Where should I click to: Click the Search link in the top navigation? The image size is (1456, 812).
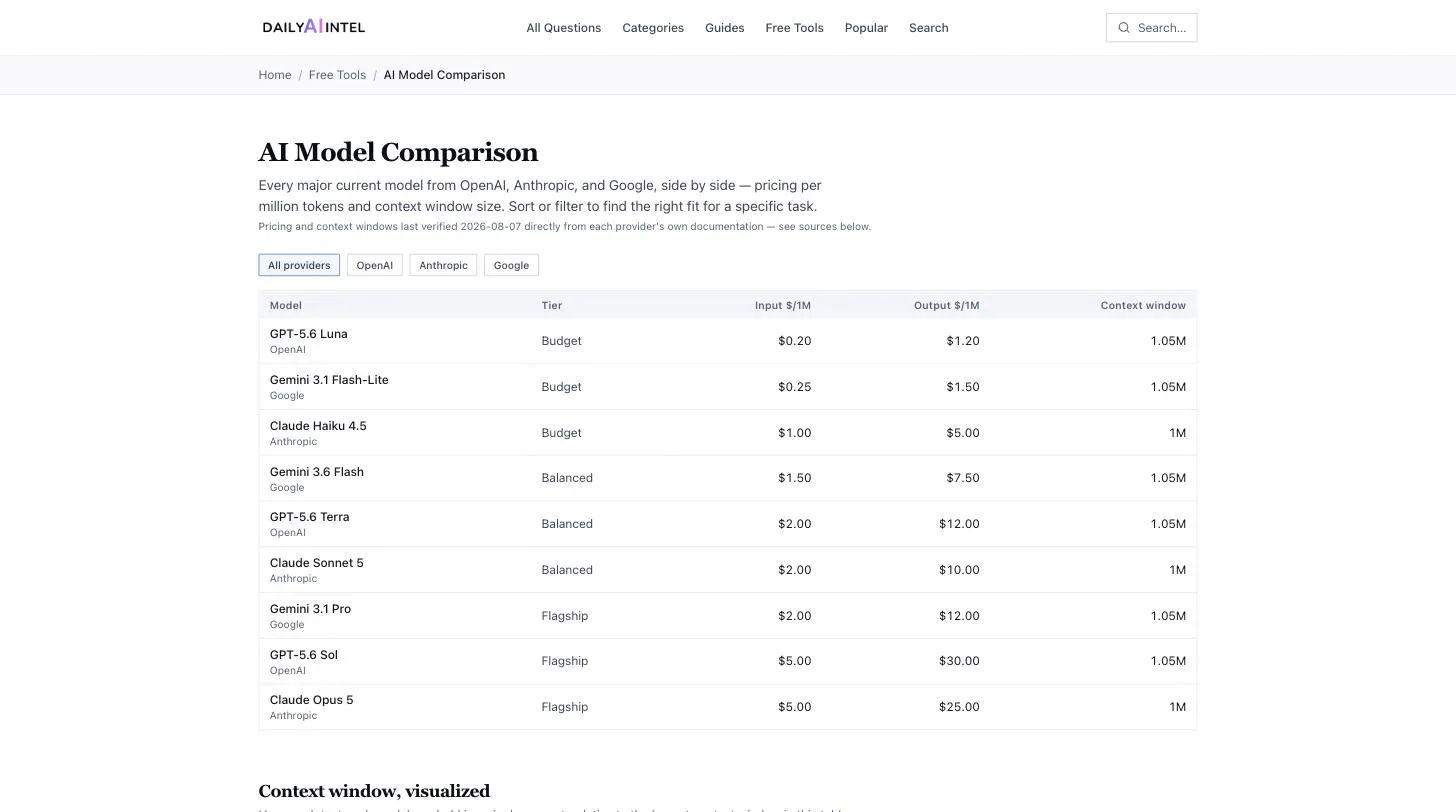[x=929, y=28]
